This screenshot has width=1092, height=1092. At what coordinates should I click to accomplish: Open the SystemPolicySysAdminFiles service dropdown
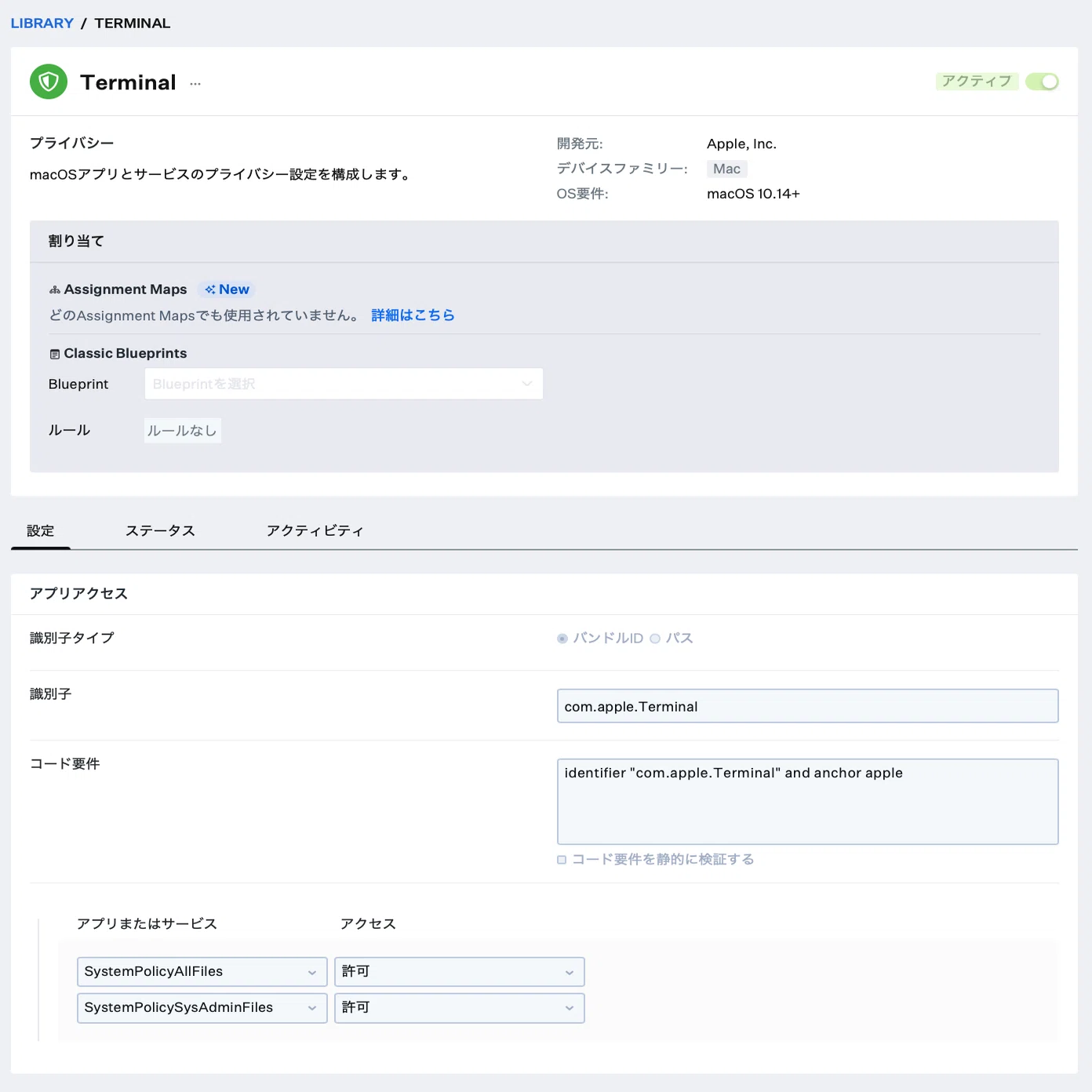(x=202, y=1008)
